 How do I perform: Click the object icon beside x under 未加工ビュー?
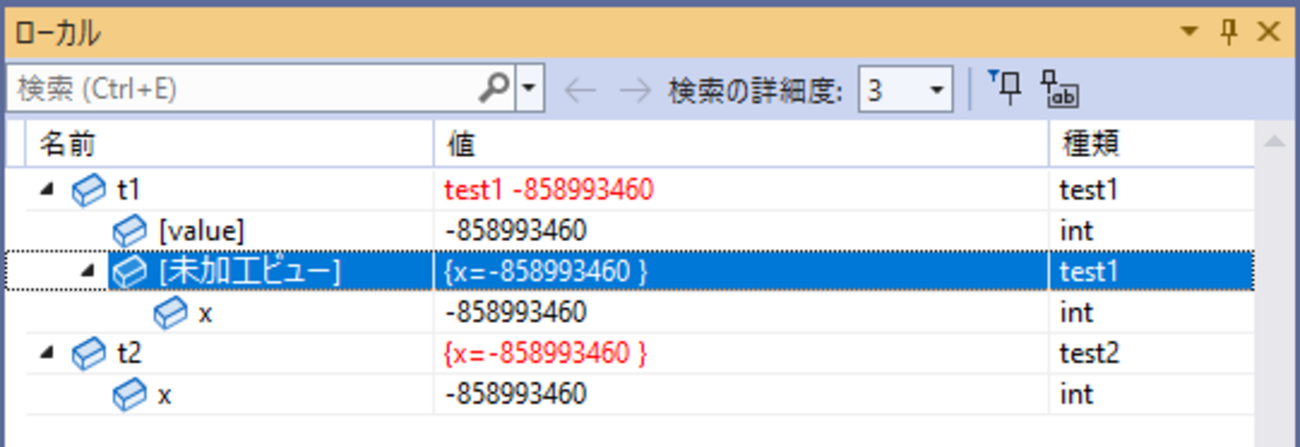(172, 312)
